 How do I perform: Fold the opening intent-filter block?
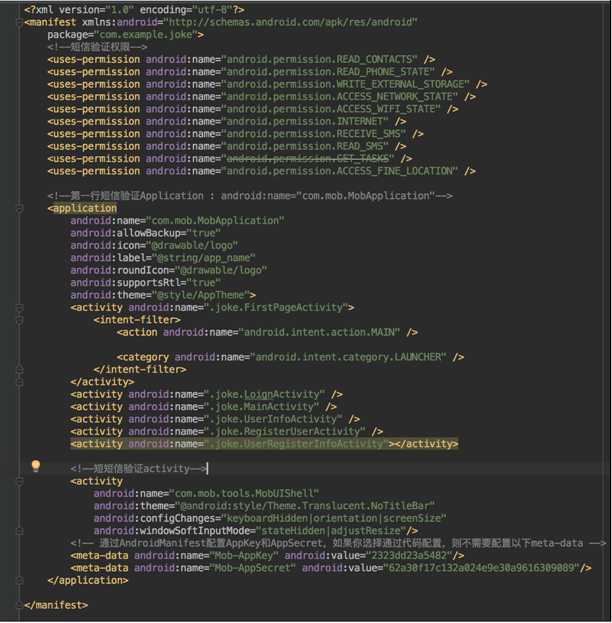coord(19,320)
